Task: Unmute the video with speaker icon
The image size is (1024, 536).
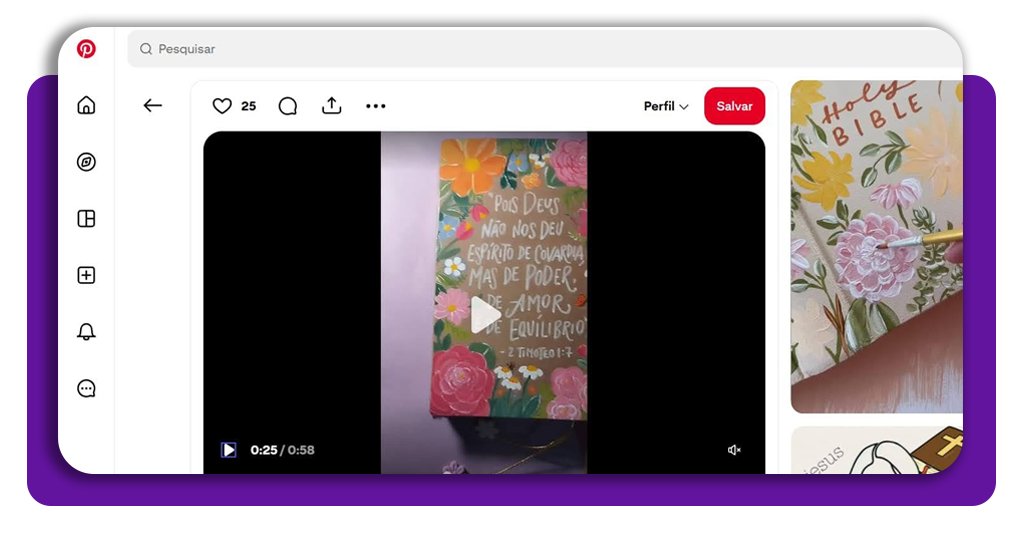Action: click(734, 450)
